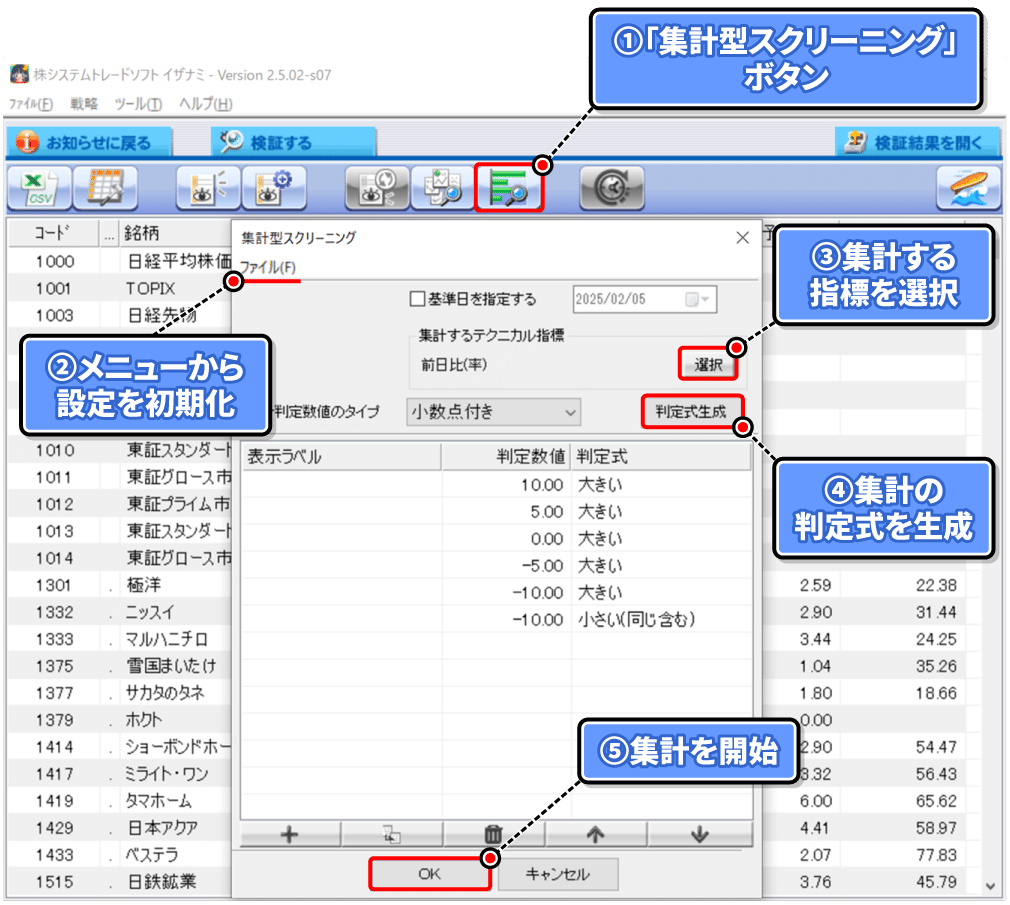Select the 1333 マルハニチロ row
Image resolution: width=1010 pixels, height=905 pixels.
pos(120,639)
